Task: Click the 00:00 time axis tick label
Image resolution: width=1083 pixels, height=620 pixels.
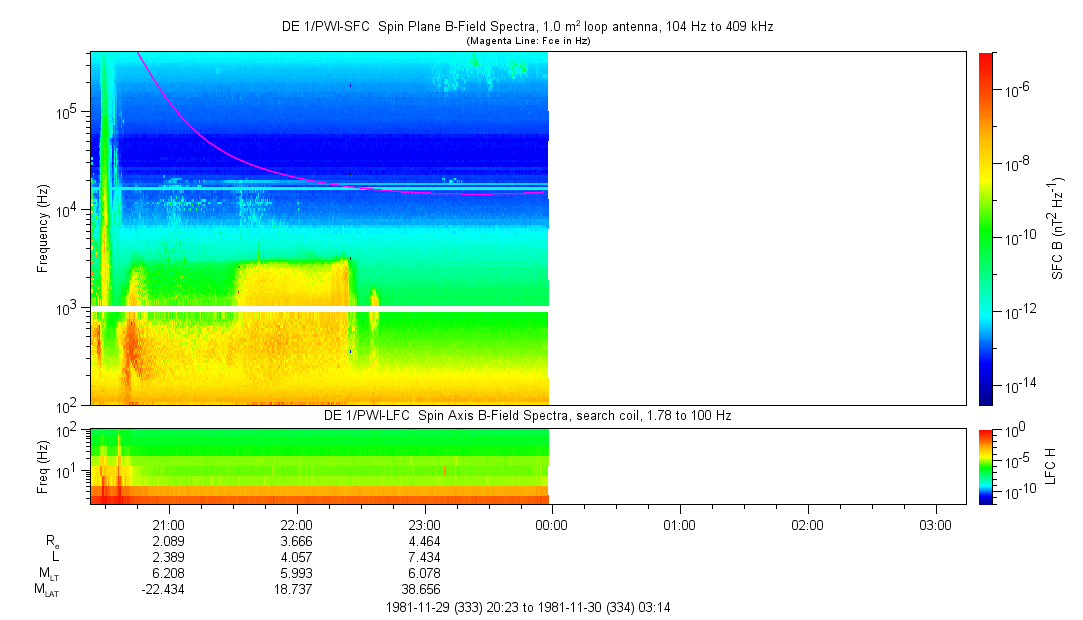Action: (551, 525)
